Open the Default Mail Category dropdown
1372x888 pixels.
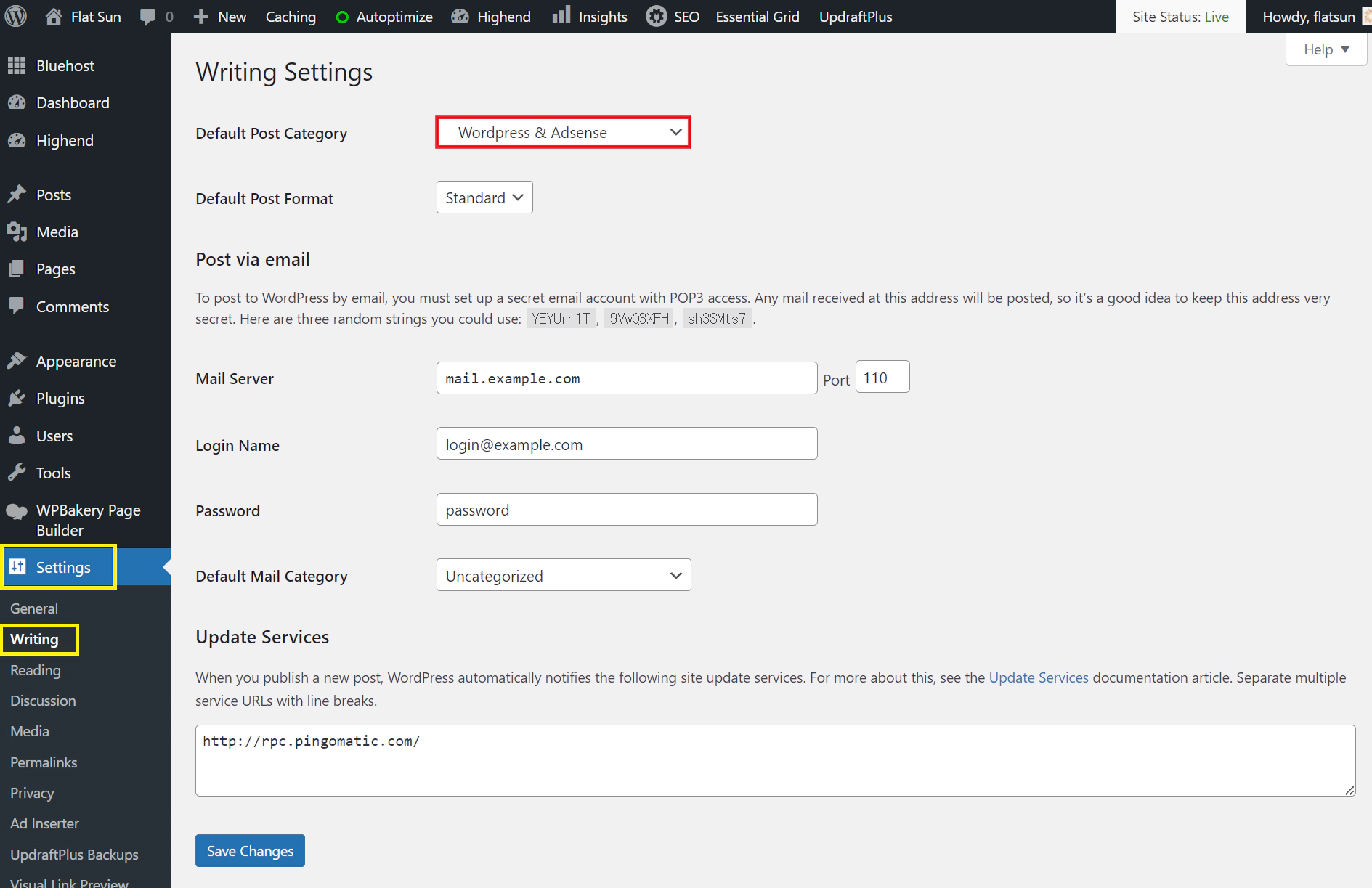click(x=564, y=575)
